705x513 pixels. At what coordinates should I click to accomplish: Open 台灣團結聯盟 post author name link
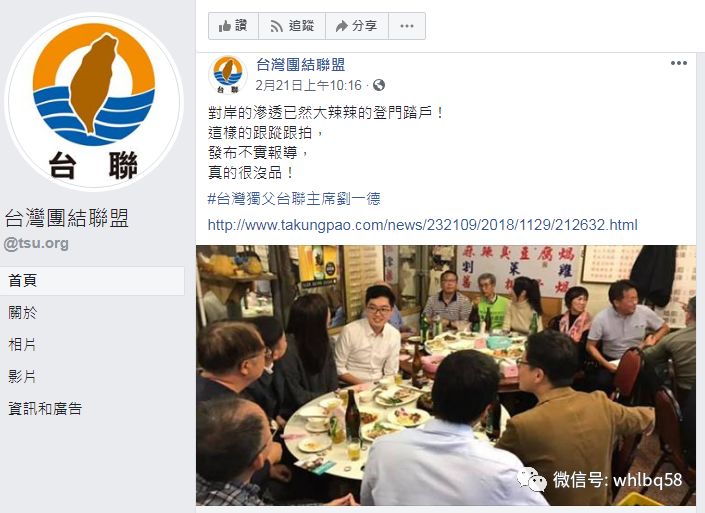[x=301, y=65]
